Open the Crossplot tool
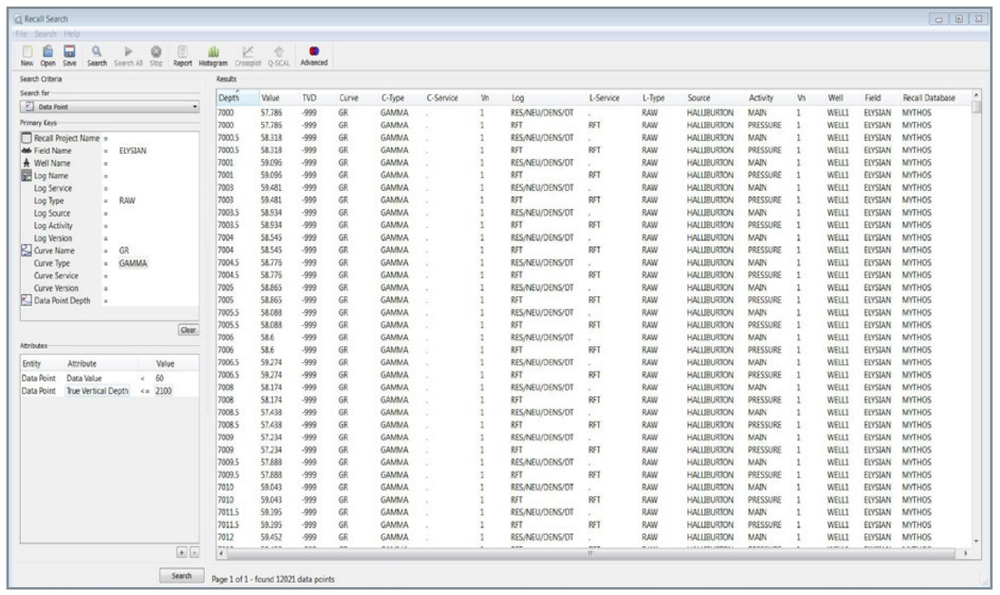 [248, 55]
